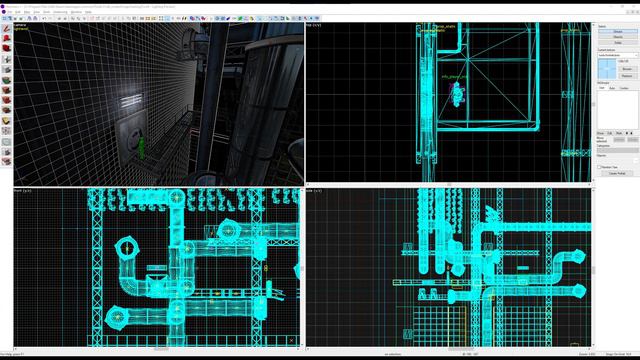The height and width of the screenshot is (360, 640).
Task: Click the toWorld move button
Action: click(x=619, y=140)
